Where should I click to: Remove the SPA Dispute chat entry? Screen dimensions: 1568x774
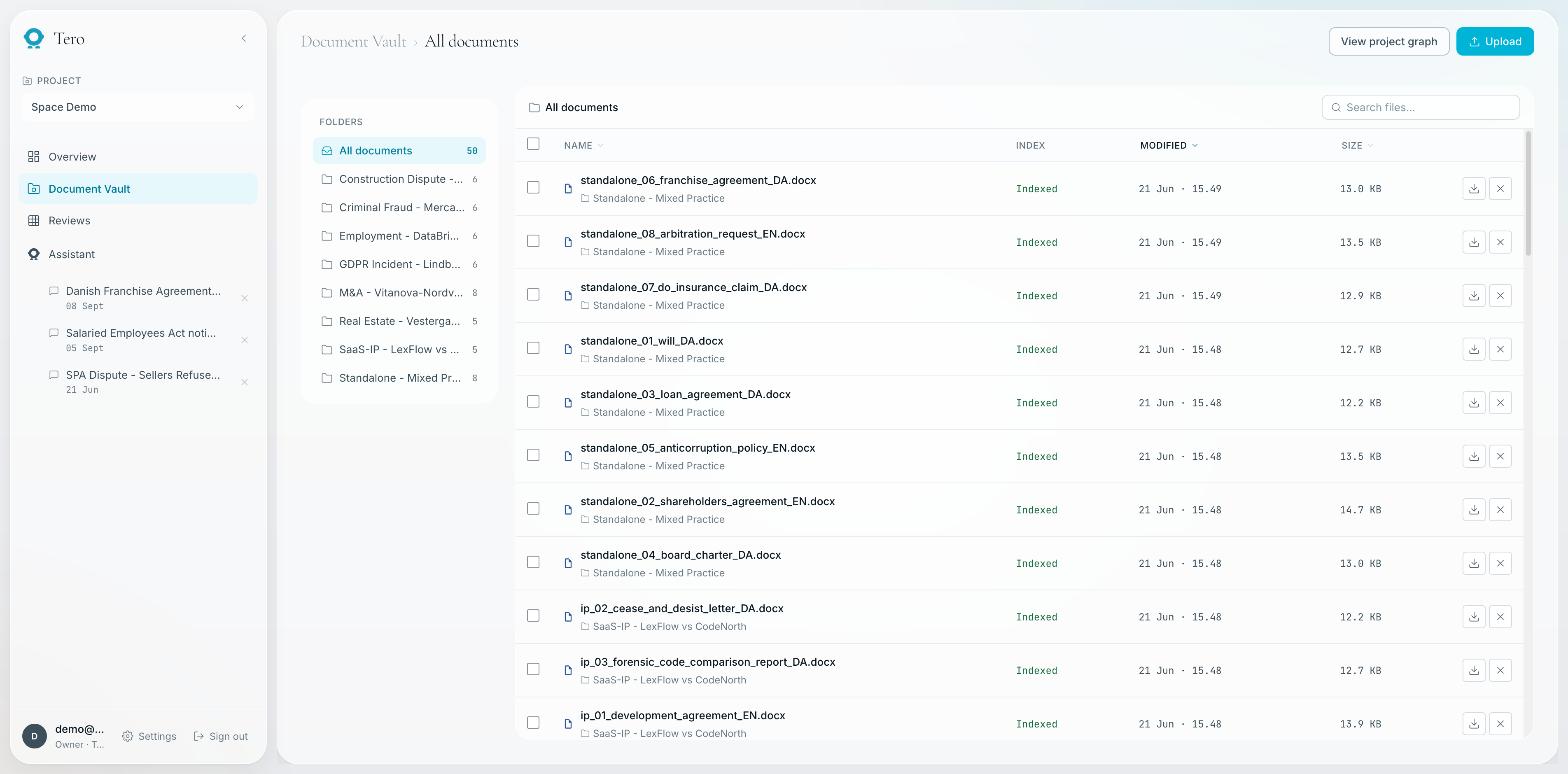pyautogui.click(x=245, y=382)
